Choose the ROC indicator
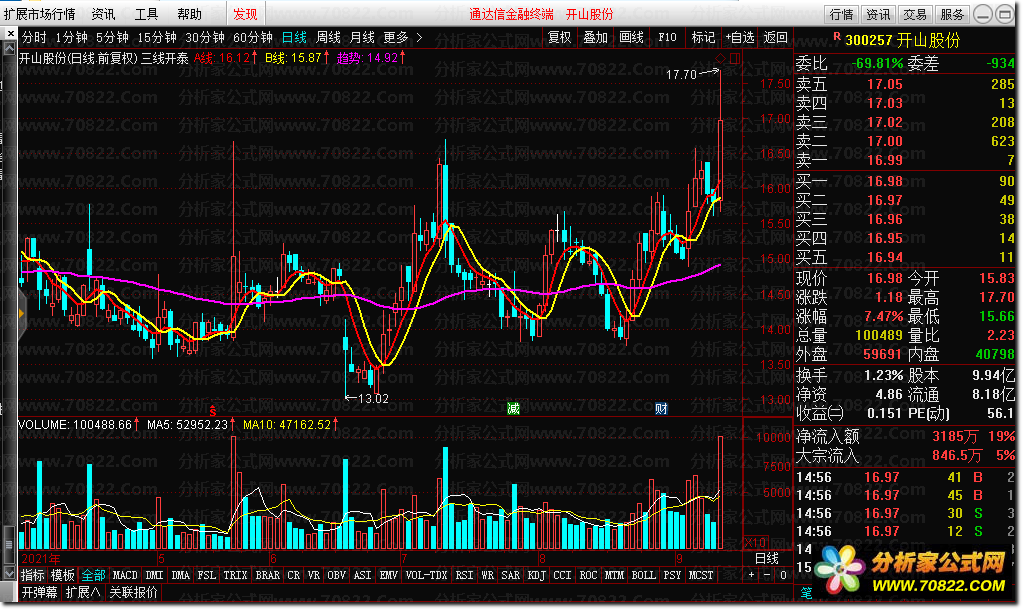Screen dimensions: 1024x610 coord(588,575)
